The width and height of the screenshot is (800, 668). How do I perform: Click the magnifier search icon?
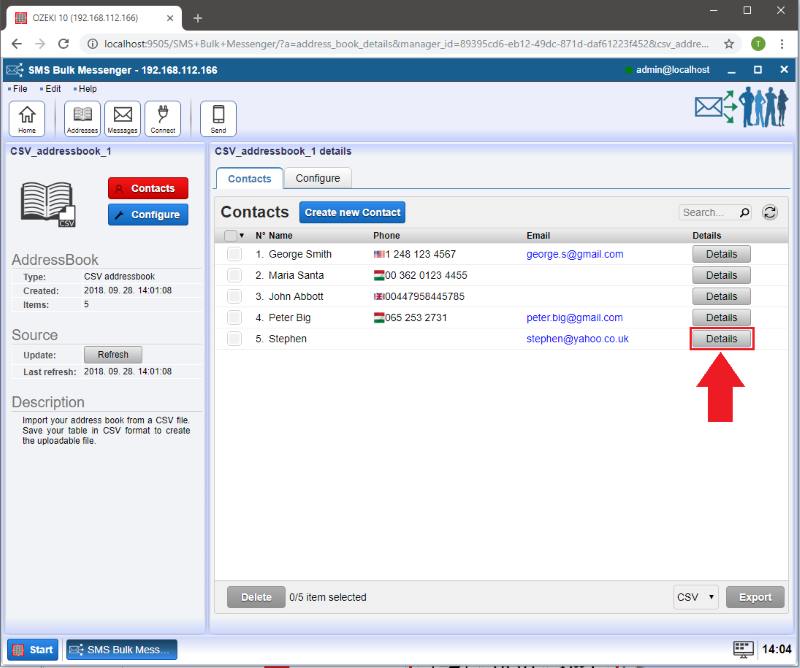[744, 212]
